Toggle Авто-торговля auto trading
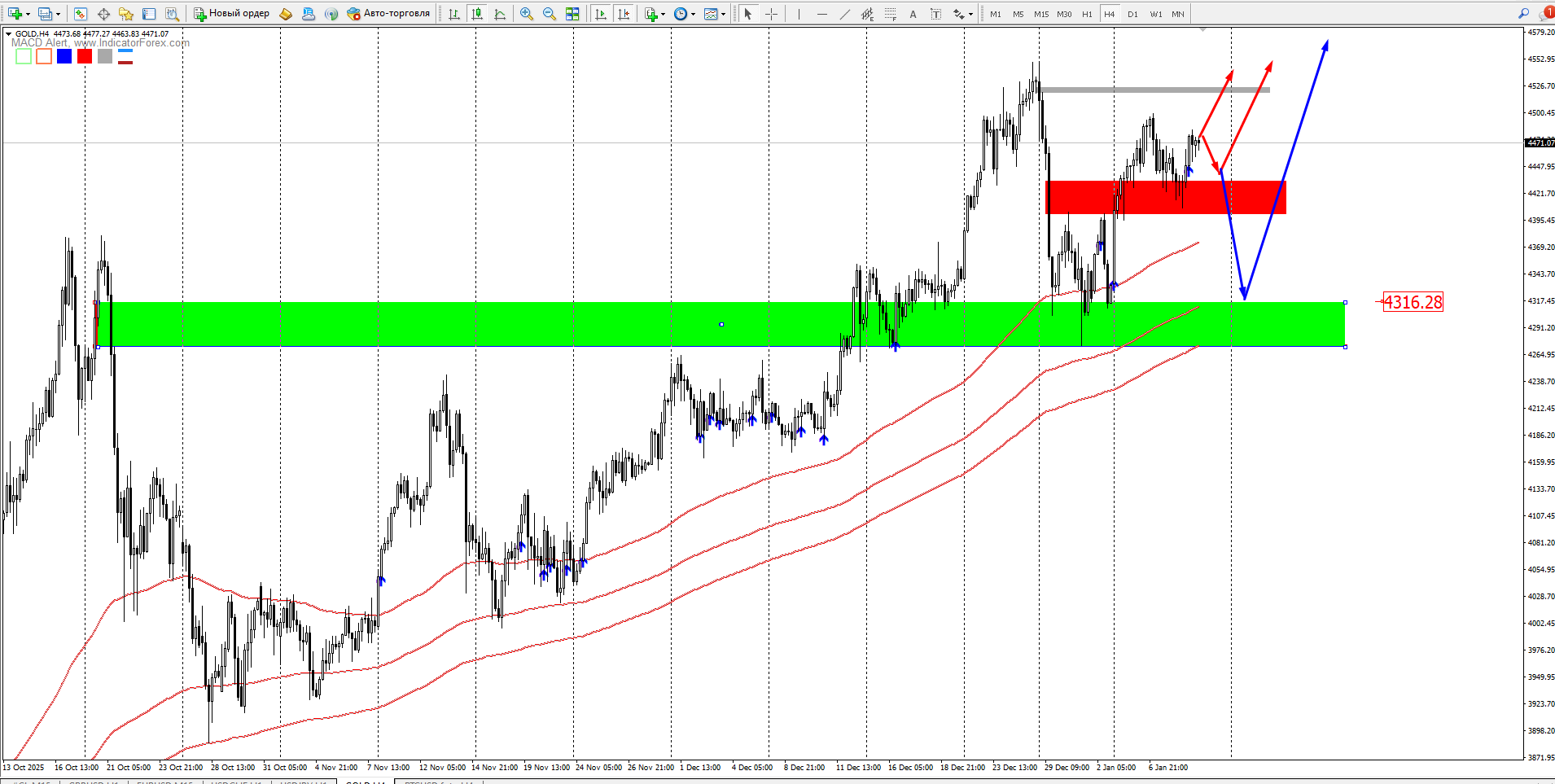1555x784 pixels. (x=388, y=14)
